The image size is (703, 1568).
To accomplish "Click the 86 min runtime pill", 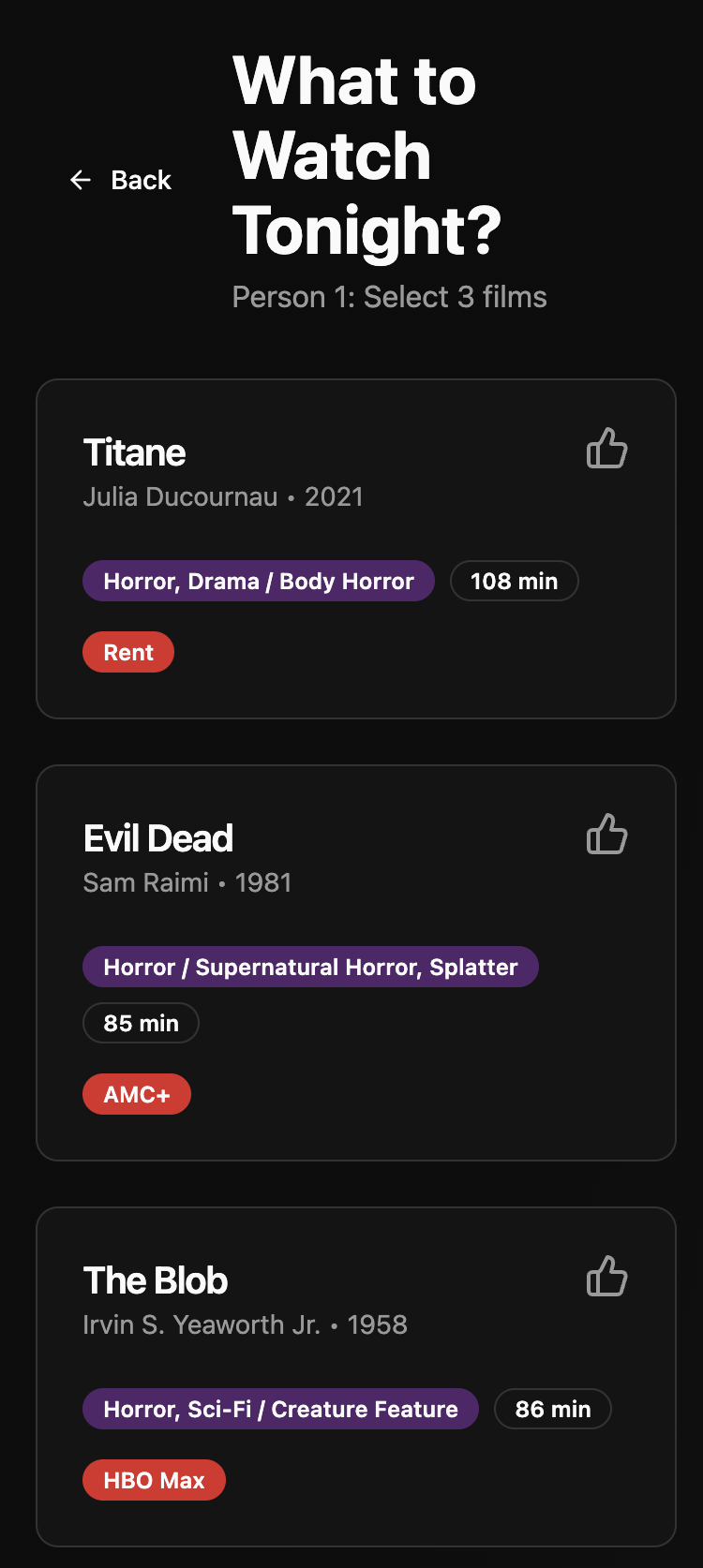I will [553, 1409].
